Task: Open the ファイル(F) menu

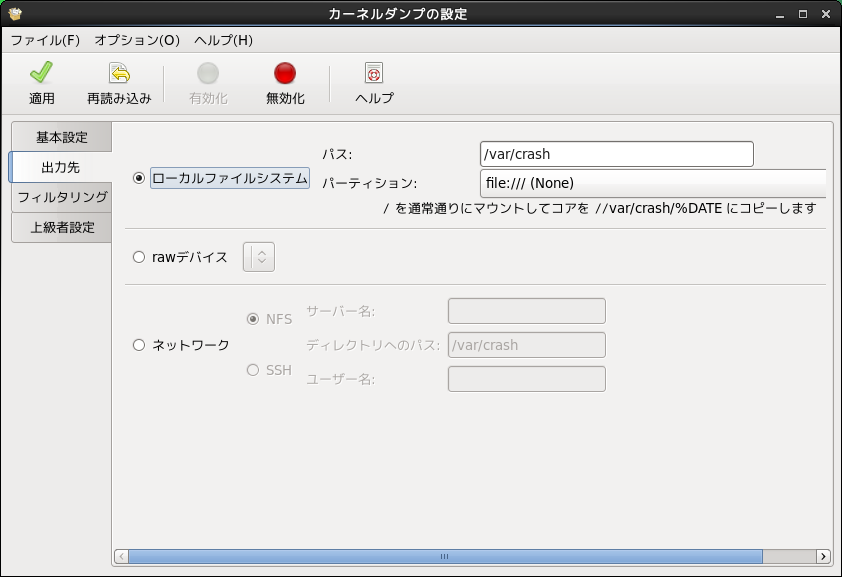Action: [x=45, y=40]
